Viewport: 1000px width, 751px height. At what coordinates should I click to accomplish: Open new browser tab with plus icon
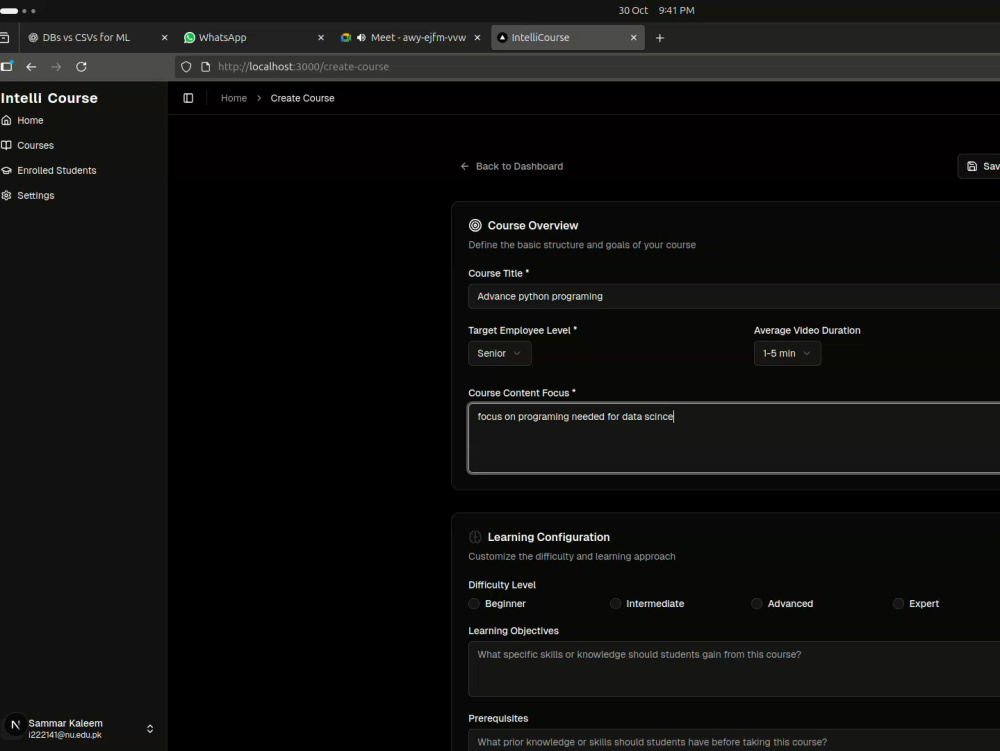(x=660, y=38)
